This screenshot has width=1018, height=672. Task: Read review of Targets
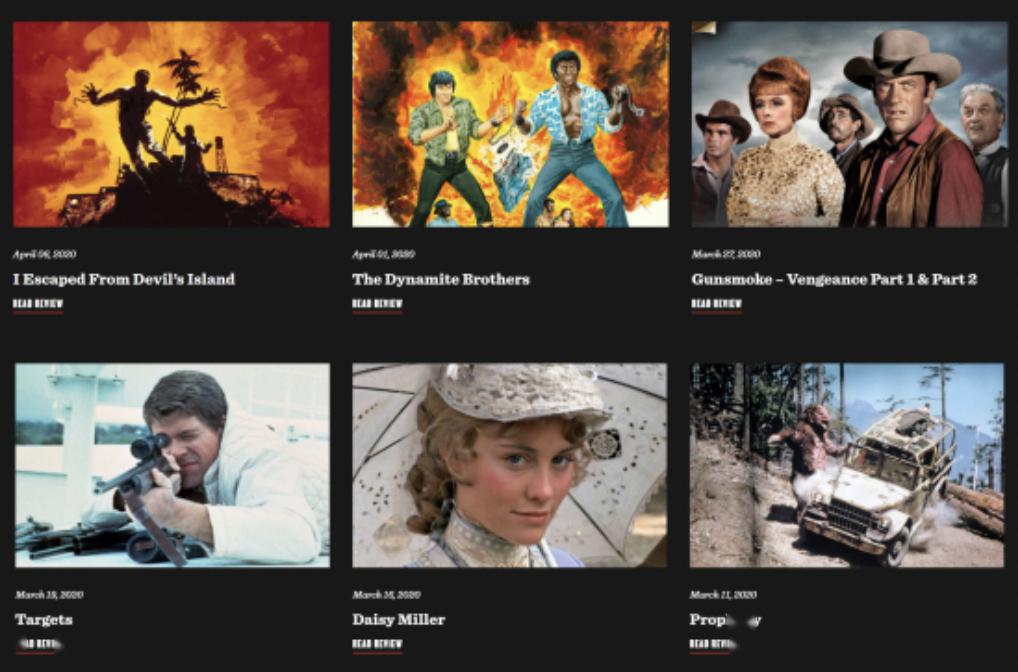[39, 644]
